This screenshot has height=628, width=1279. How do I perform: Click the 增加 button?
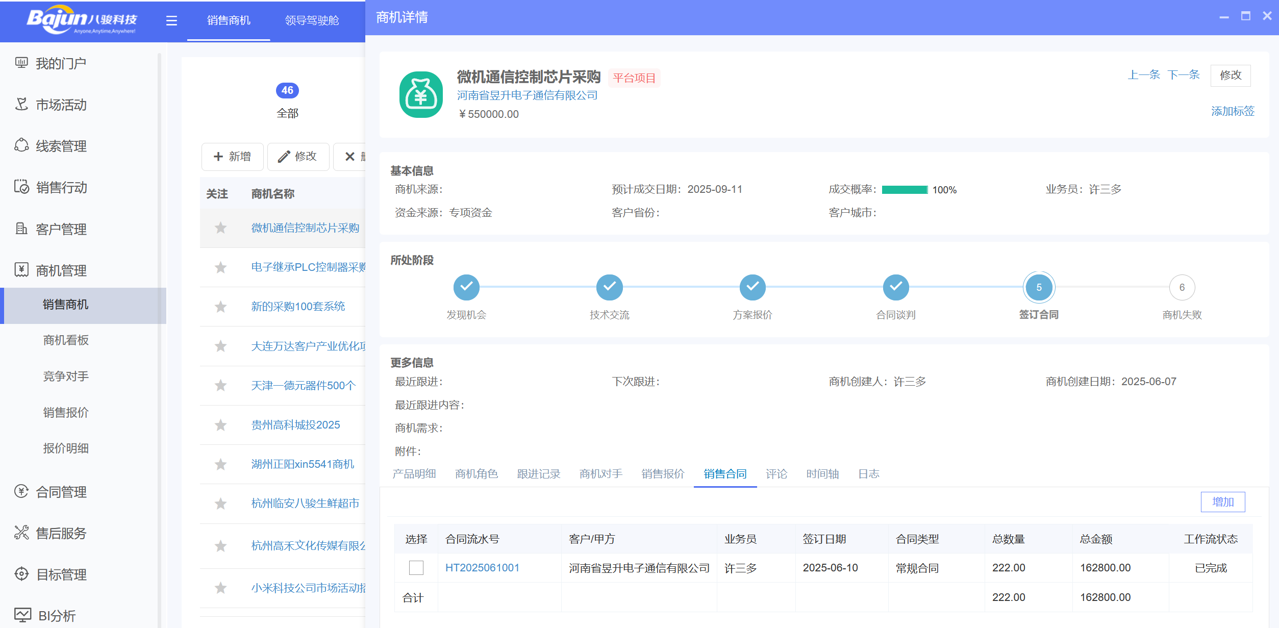[1222, 502]
